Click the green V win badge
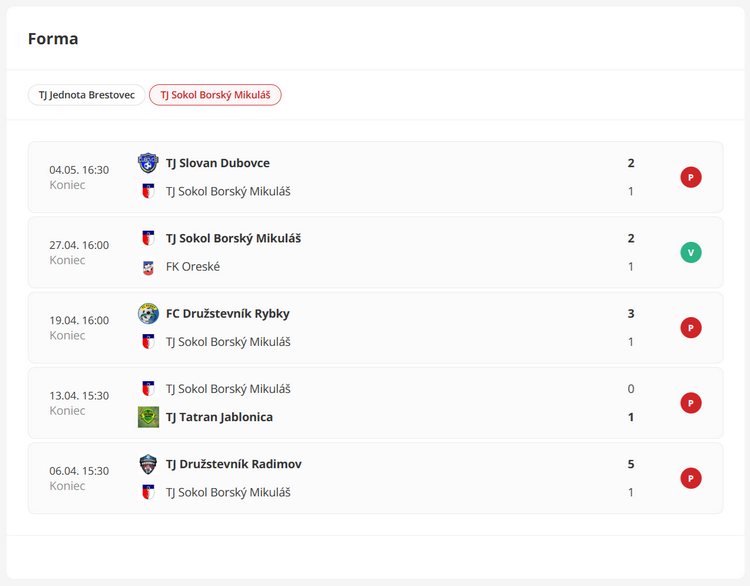 pyautogui.click(x=691, y=253)
